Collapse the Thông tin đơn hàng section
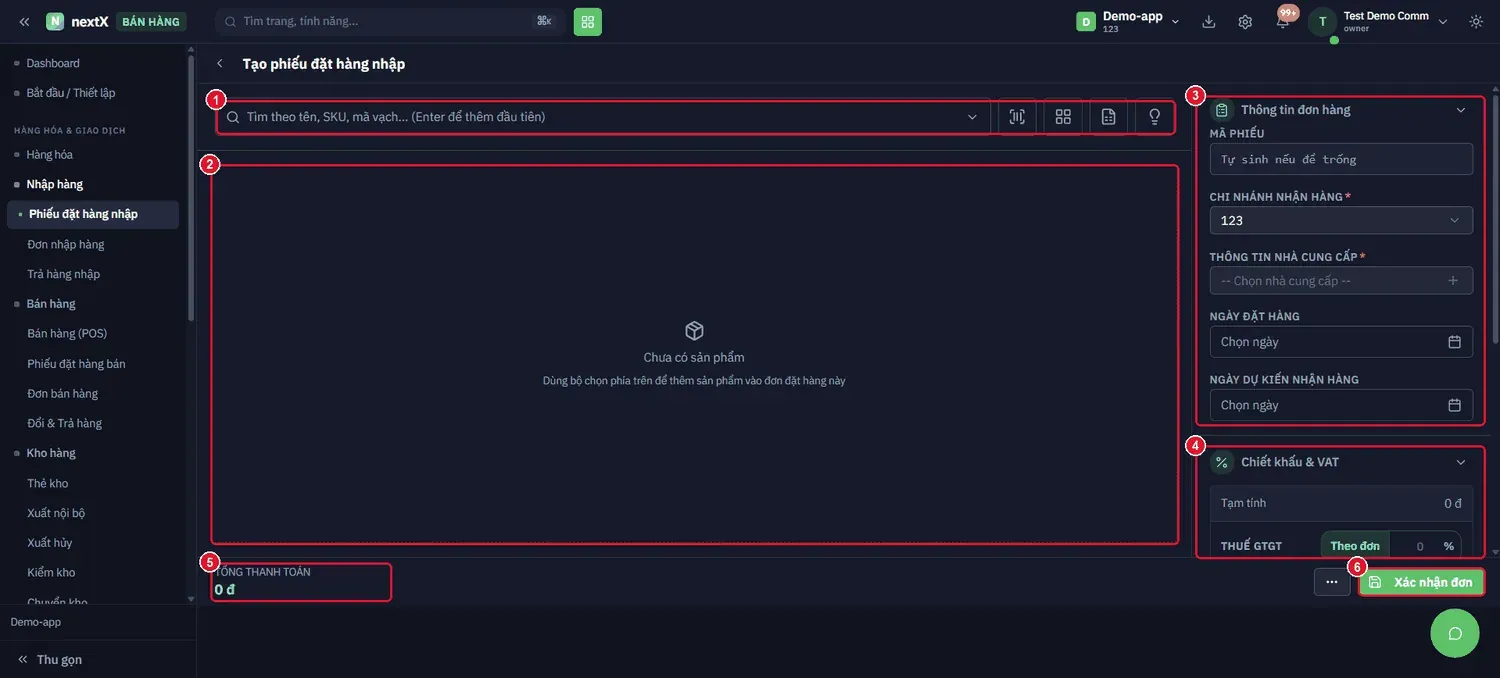Screen dimensions: 1500x678 point(1461,110)
